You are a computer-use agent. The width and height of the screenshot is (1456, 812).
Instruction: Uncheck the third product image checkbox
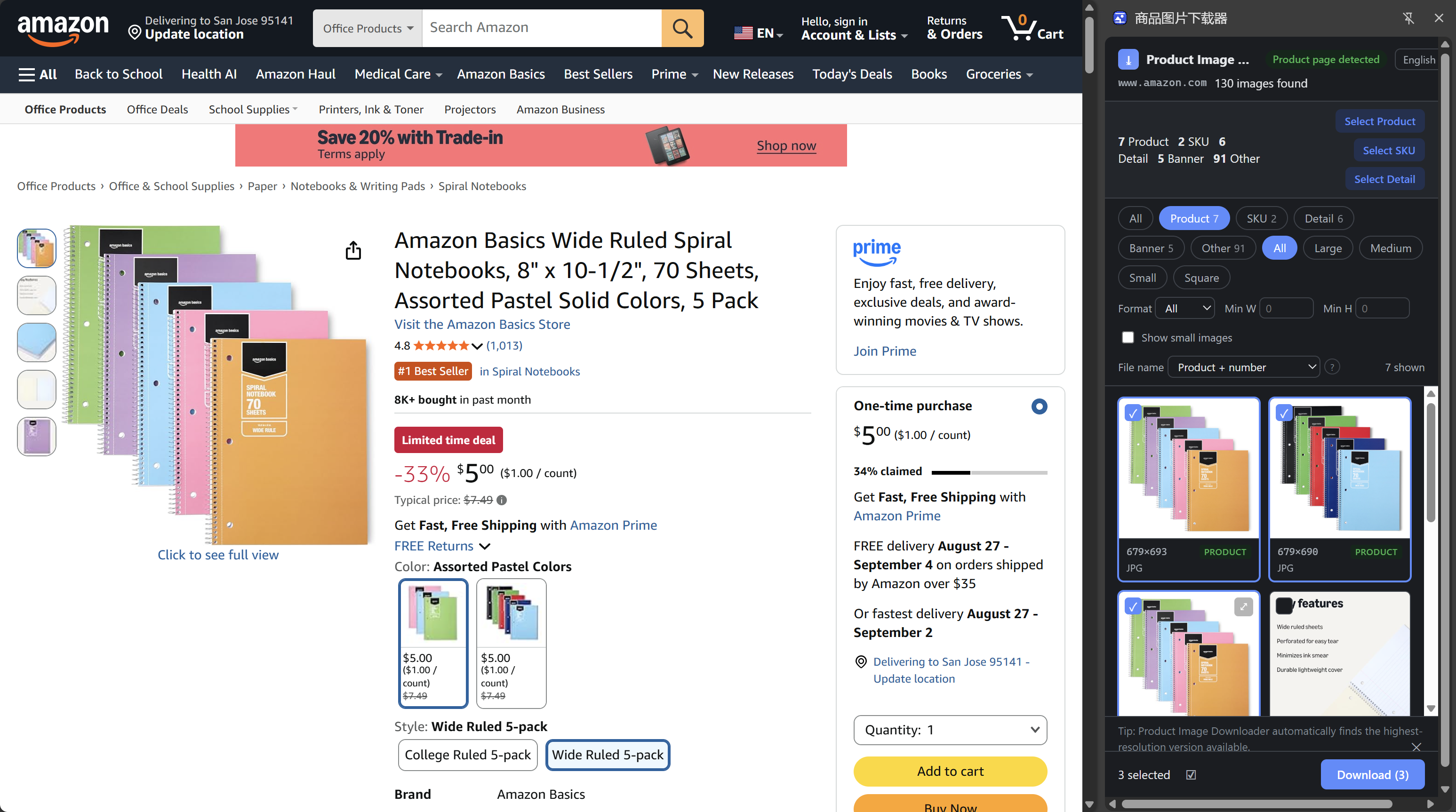1132,606
